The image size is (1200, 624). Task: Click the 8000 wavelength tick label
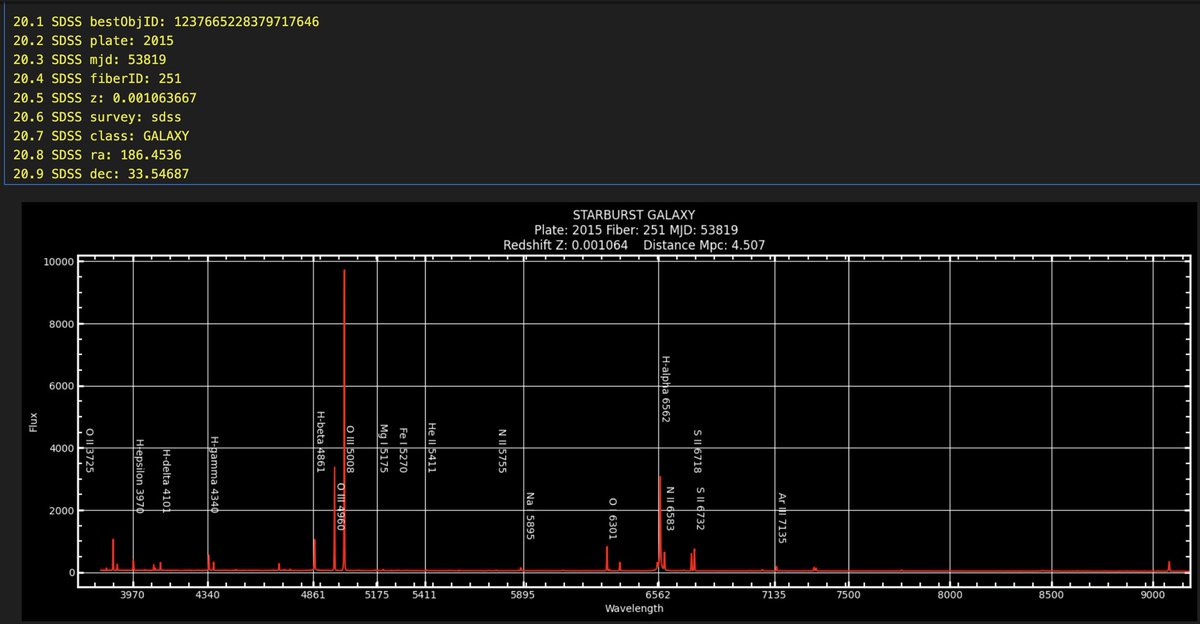950,595
